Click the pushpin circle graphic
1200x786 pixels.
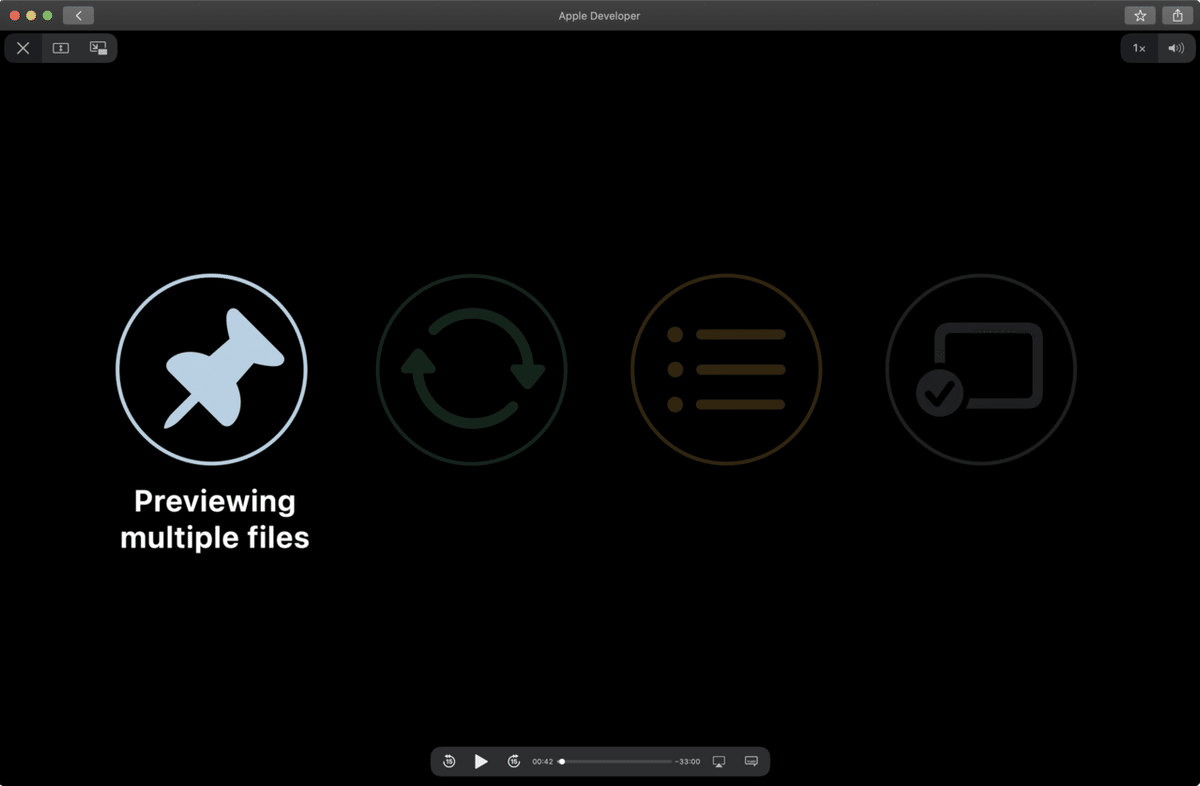212,369
